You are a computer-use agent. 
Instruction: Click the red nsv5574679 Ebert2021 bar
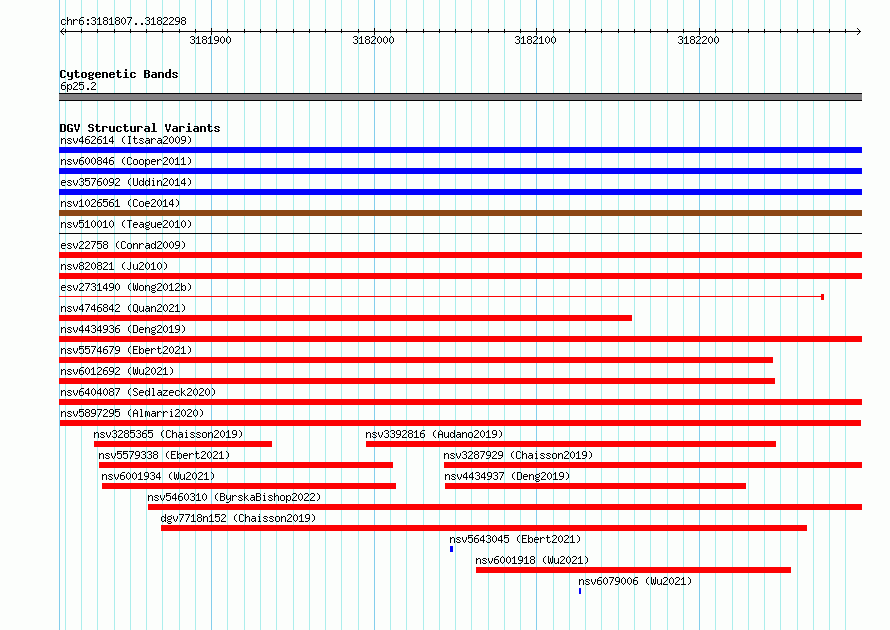pyautogui.click(x=416, y=360)
